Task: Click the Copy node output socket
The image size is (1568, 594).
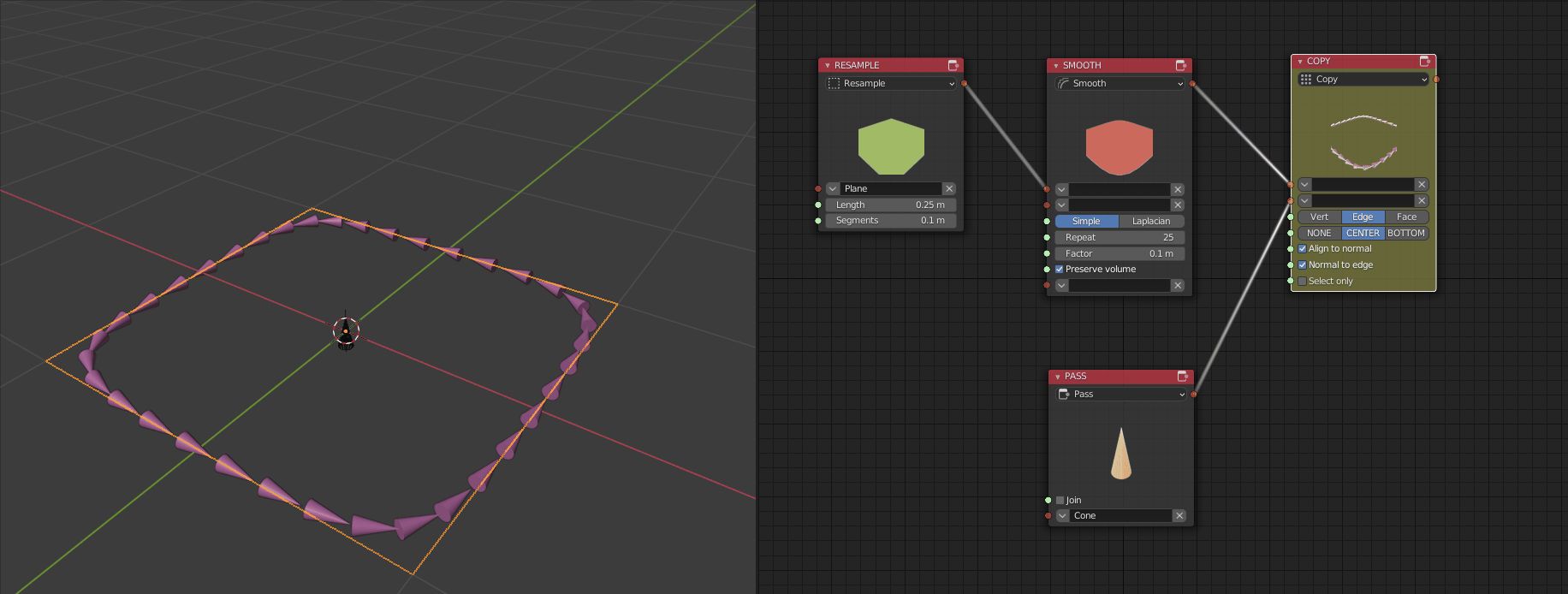Action: click(x=1436, y=79)
